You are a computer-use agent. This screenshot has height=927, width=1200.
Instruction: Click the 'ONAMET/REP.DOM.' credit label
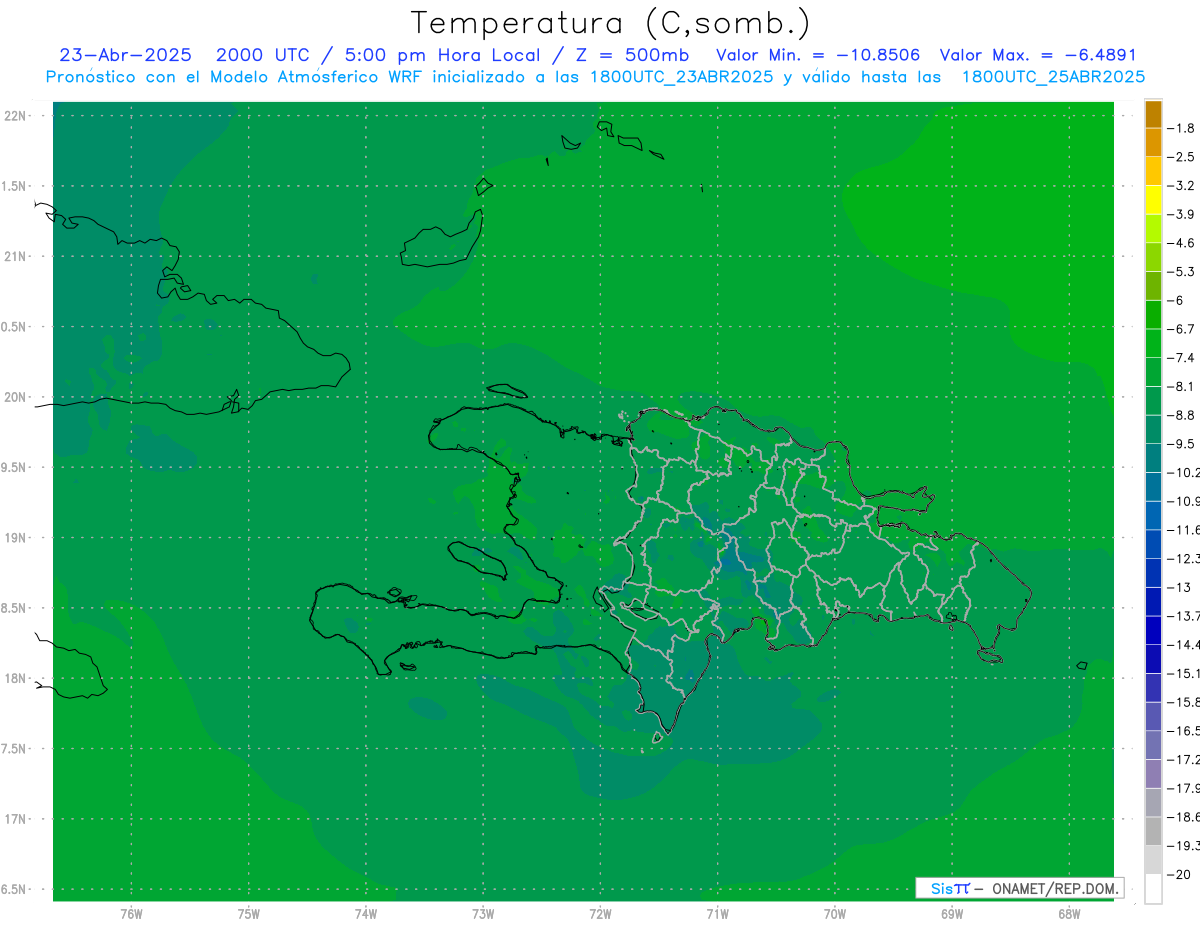click(x=1055, y=888)
